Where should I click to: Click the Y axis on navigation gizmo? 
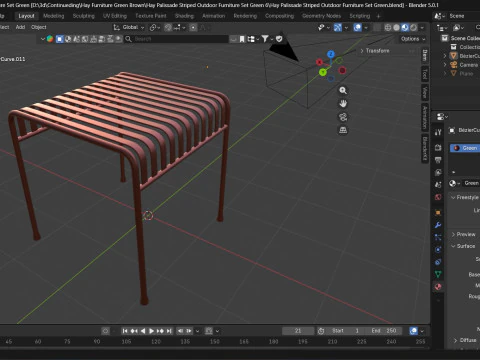coord(322,72)
